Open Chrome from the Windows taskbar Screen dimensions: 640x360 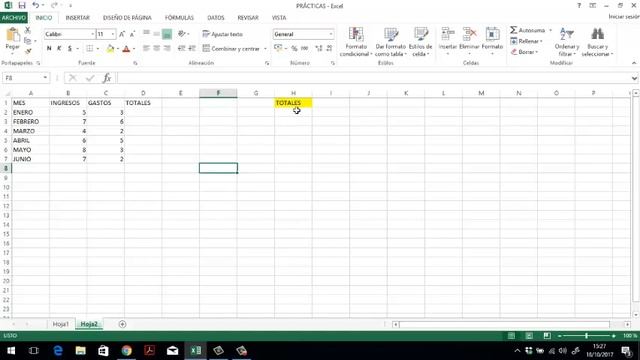[127, 351]
